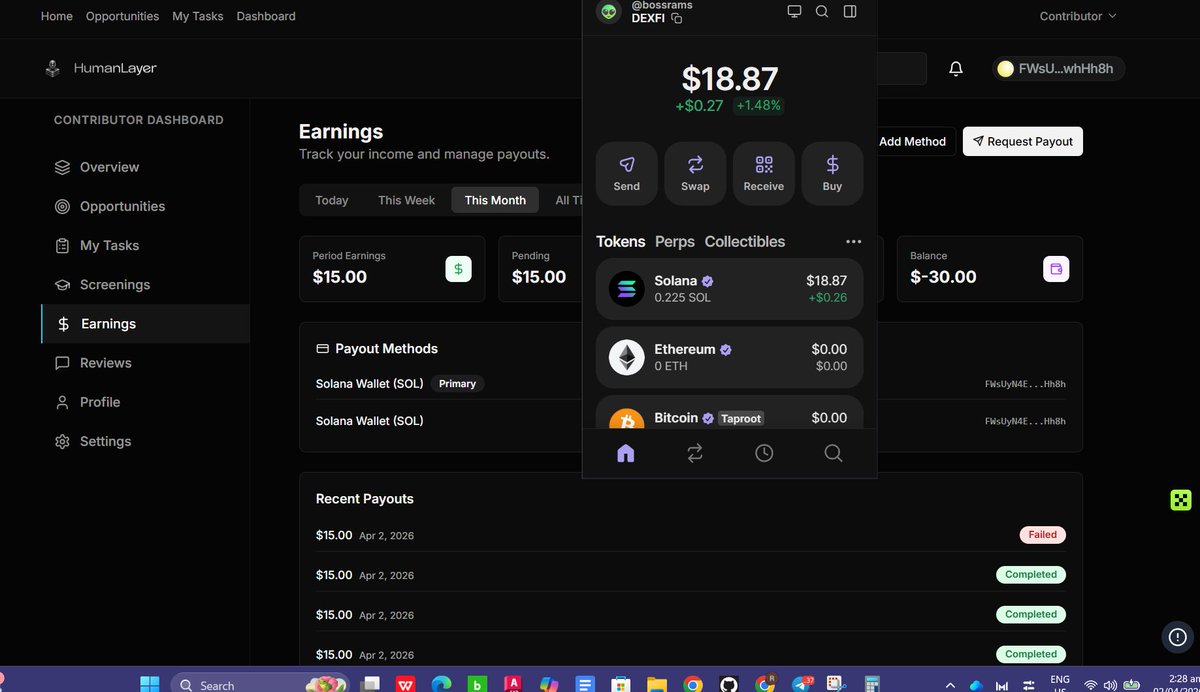The image size is (1200, 692).
Task: Click the Buy button in wallet
Action: click(x=832, y=173)
